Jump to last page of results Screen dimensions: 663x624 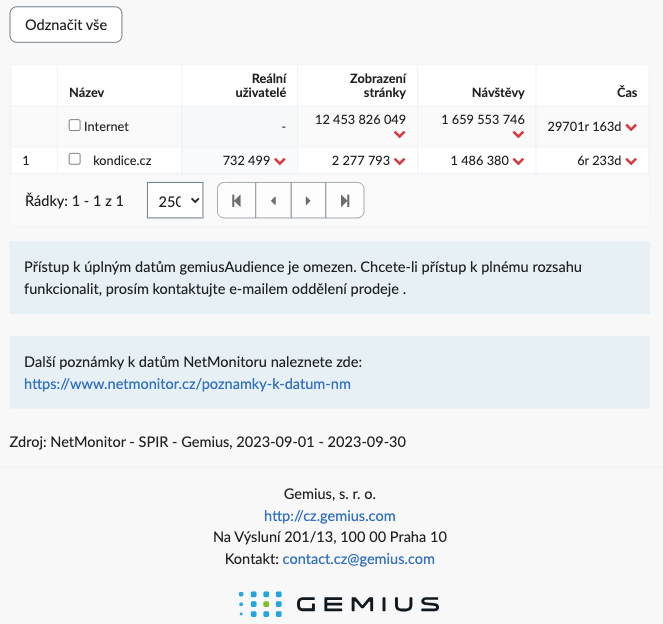tap(345, 200)
